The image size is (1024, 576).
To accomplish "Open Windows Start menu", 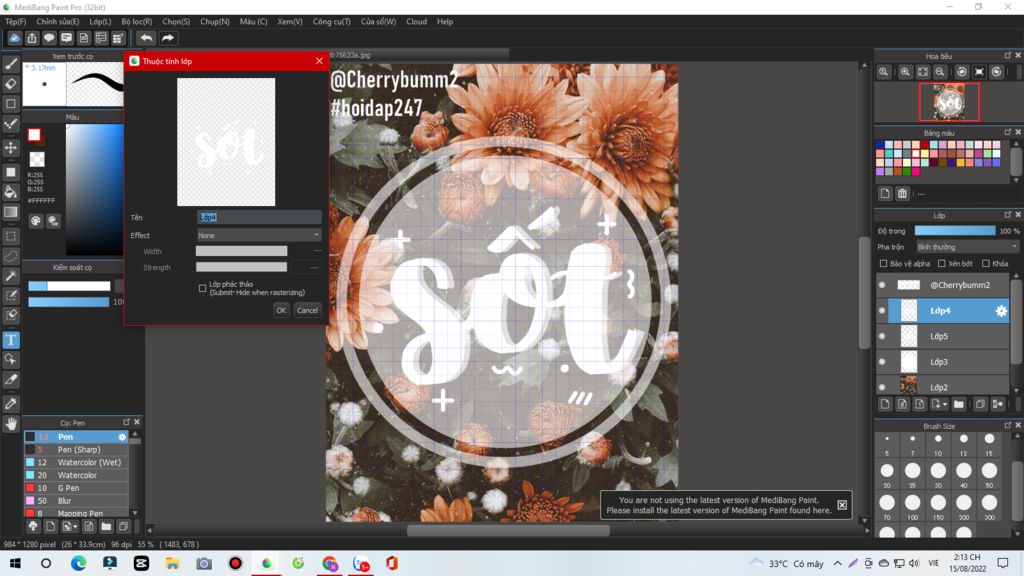I will (14, 563).
